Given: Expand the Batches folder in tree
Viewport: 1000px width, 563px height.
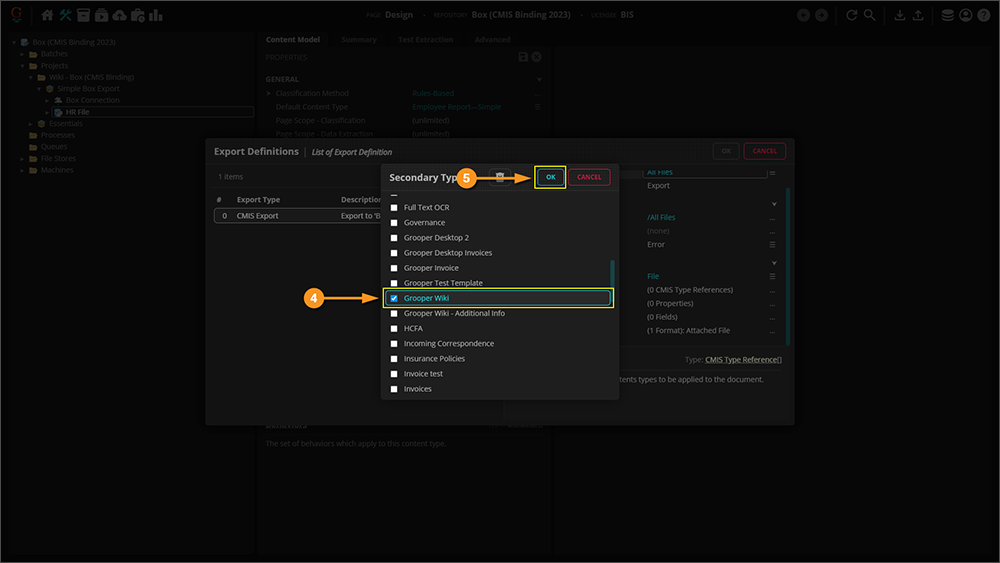Looking at the screenshot, I should click(22, 54).
